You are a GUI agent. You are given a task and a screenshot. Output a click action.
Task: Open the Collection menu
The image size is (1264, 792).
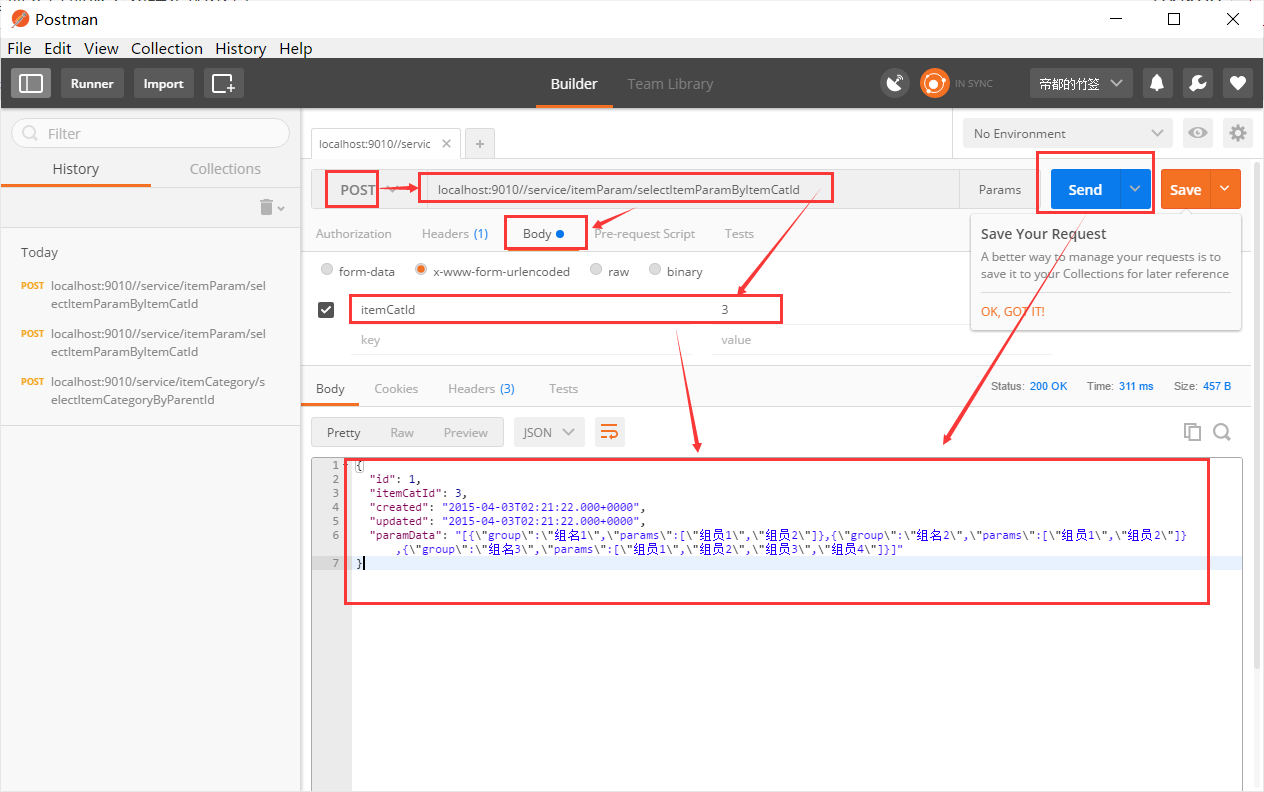[x=167, y=48]
